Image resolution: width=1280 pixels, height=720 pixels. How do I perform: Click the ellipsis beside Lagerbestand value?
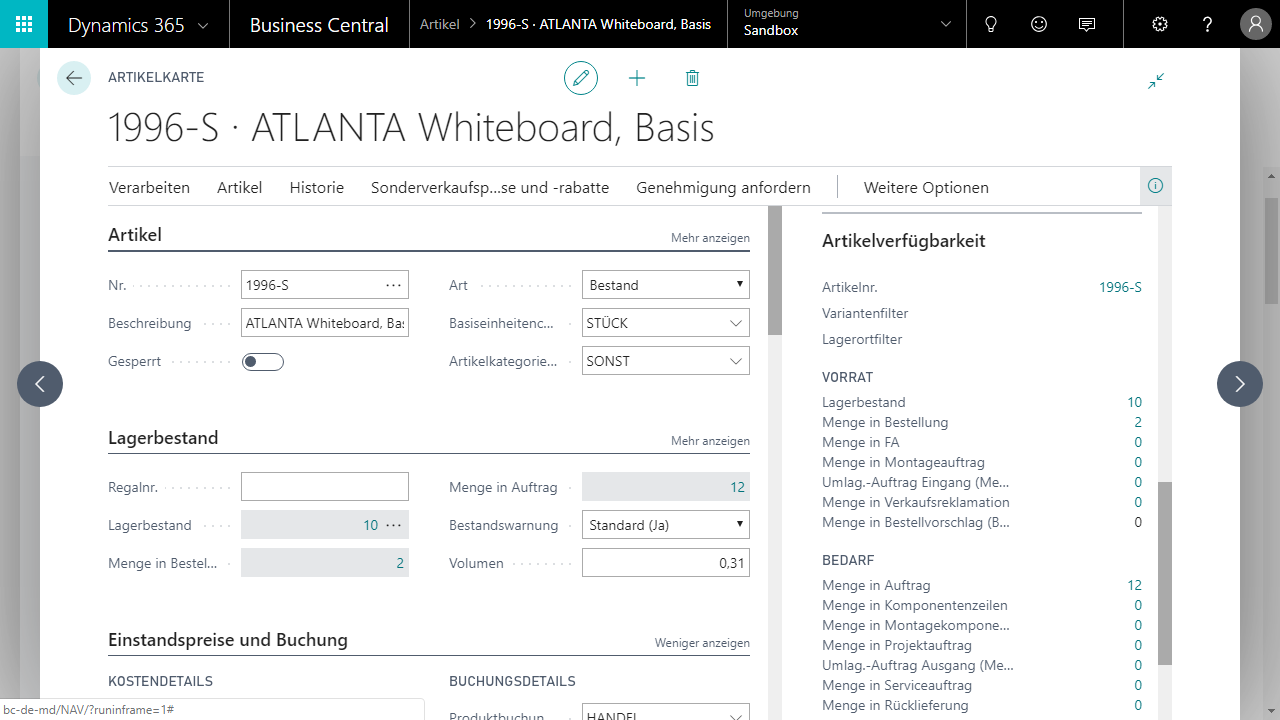(394, 525)
